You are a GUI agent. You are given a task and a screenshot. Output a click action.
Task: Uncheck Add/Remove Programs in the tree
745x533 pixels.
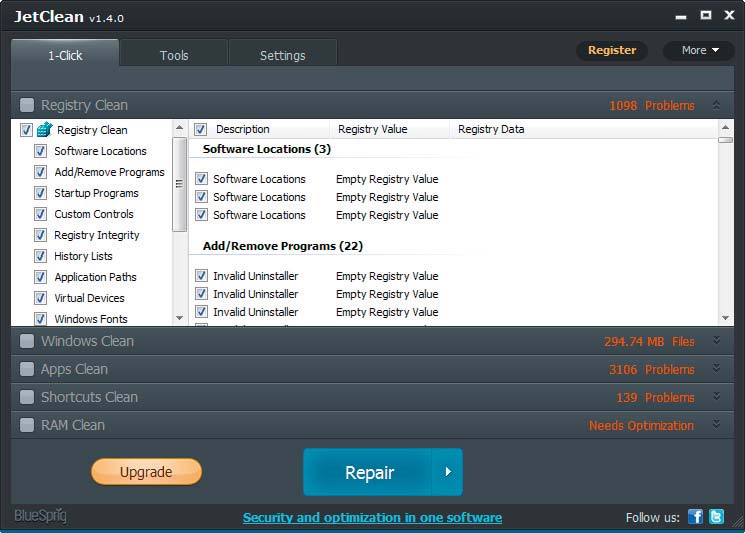[40, 172]
